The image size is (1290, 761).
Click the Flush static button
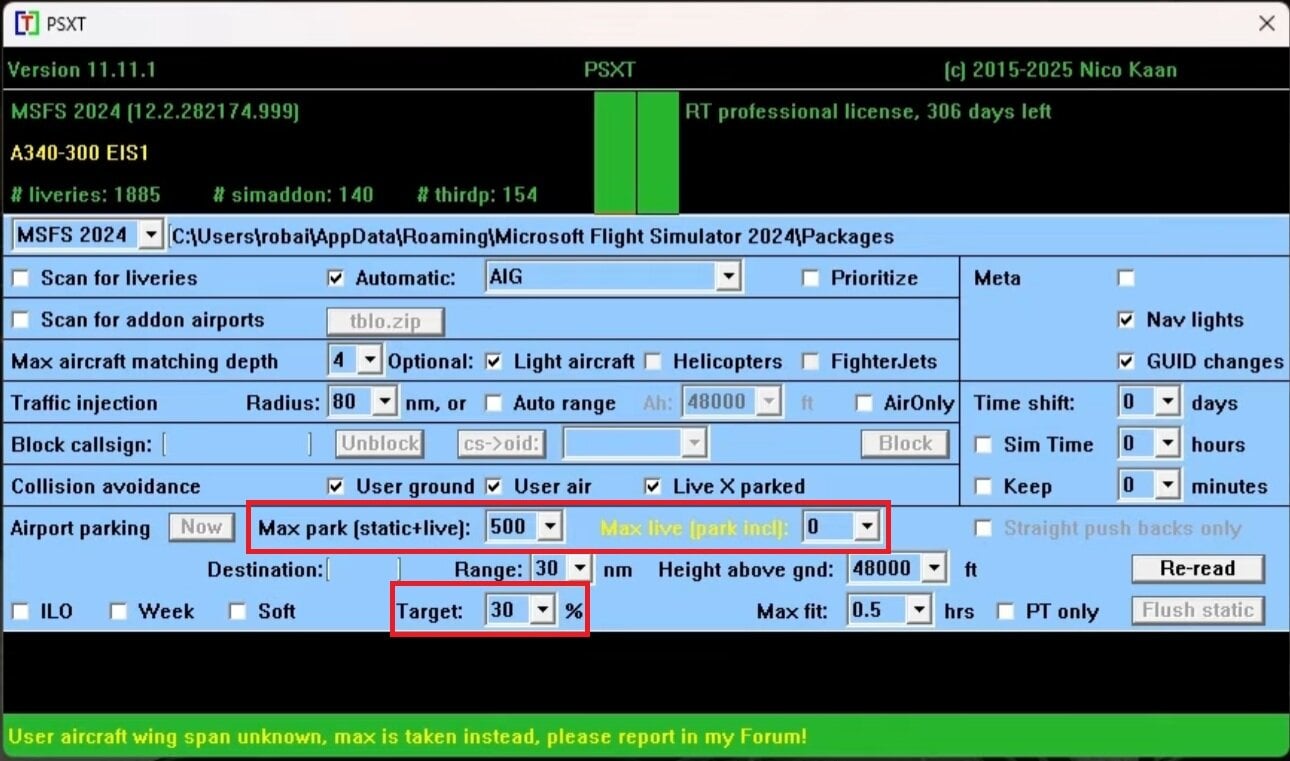[1197, 610]
